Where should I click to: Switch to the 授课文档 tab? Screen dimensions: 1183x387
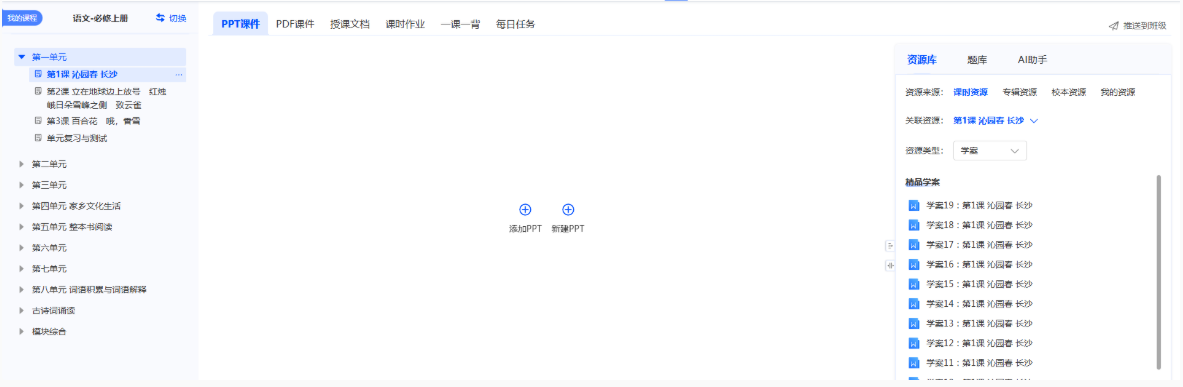(x=349, y=24)
